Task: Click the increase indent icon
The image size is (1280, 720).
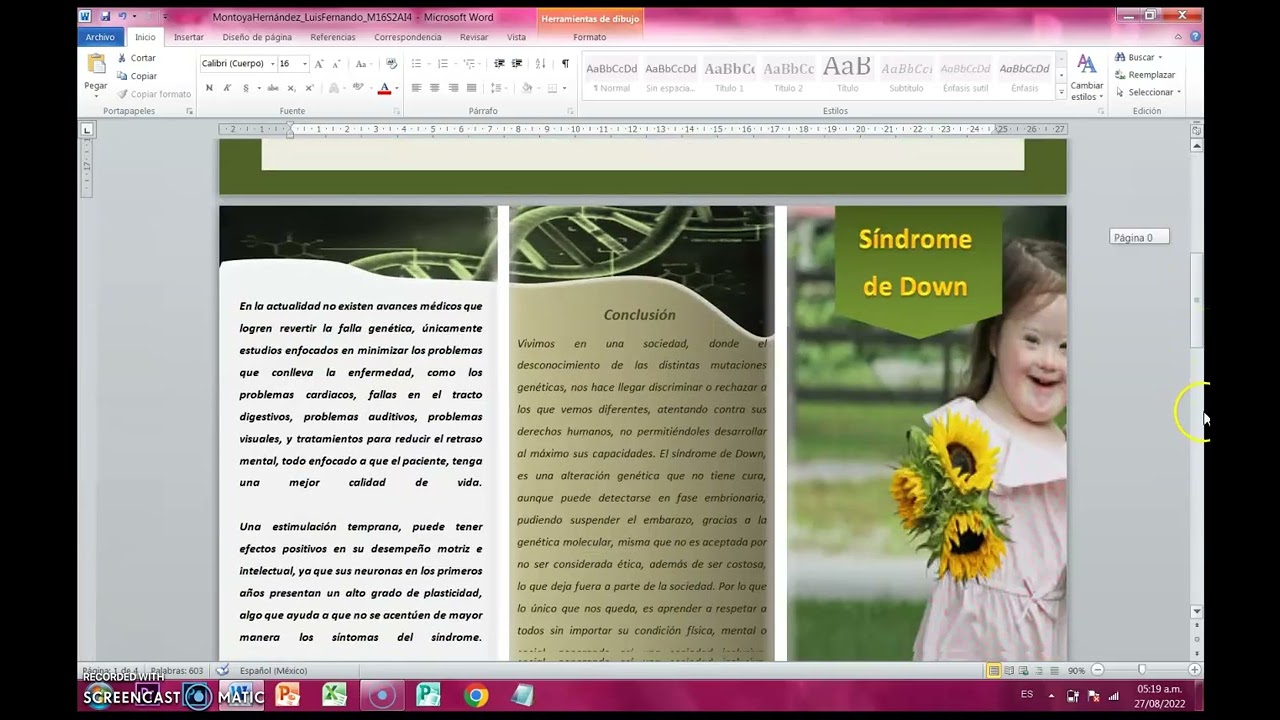Action: (x=517, y=64)
